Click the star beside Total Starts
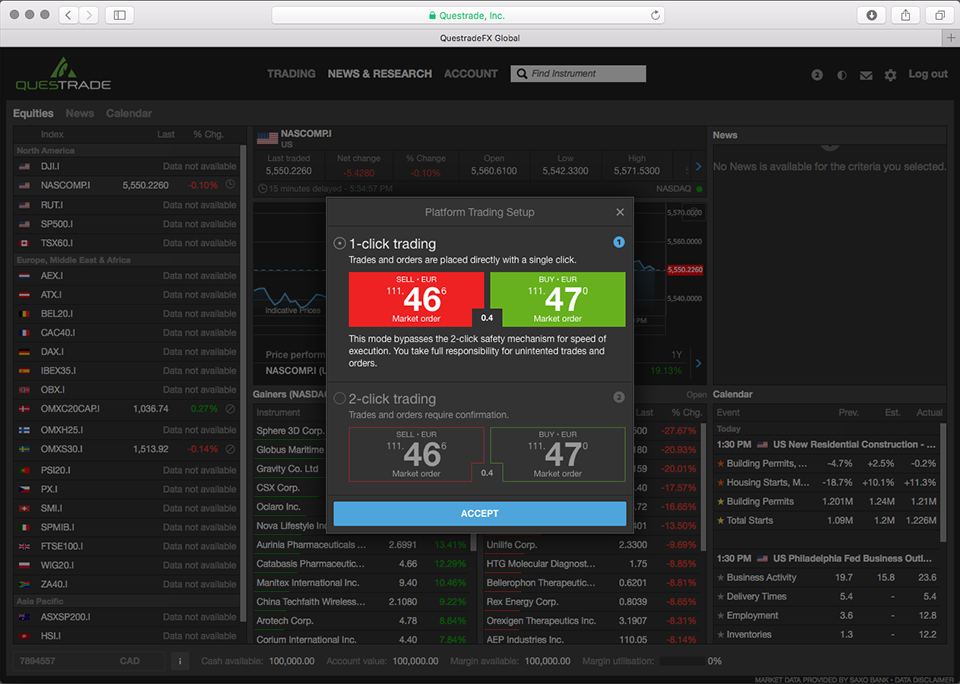 [721, 521]
